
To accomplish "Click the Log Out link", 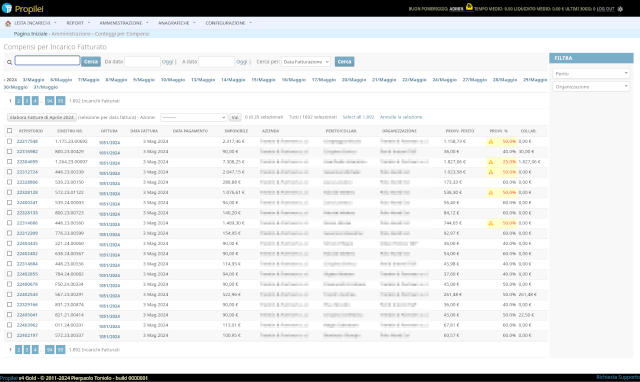I will (x=605, y=9).
